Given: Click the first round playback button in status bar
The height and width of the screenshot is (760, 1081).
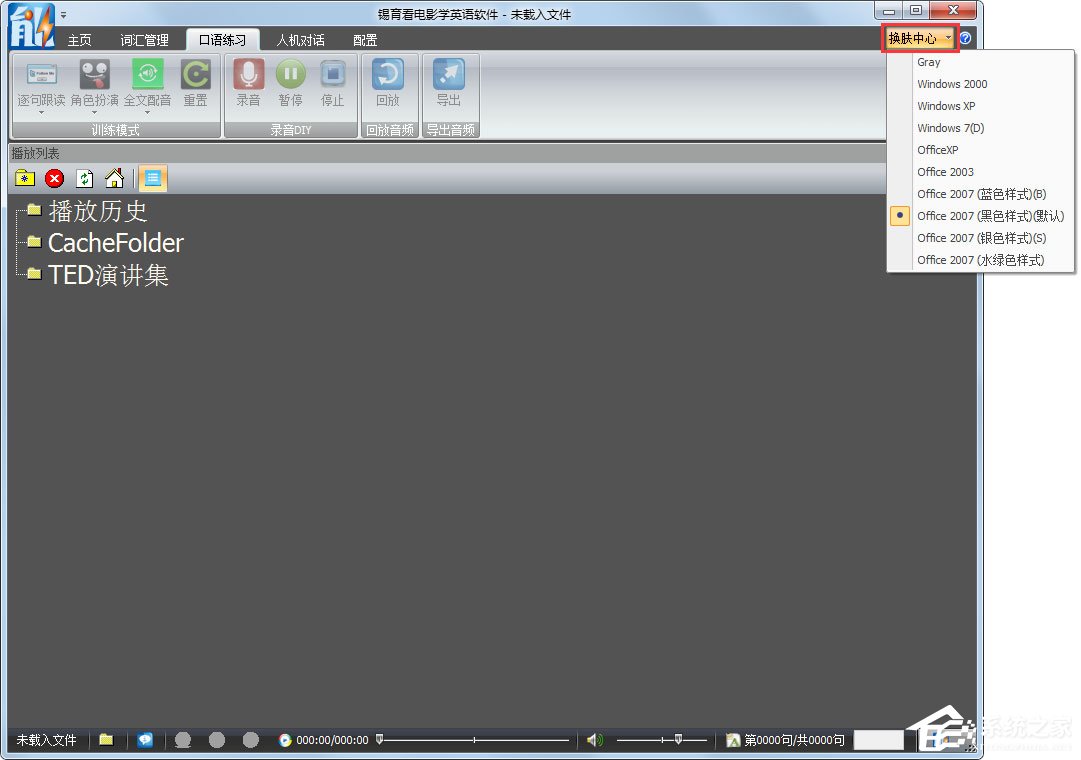Looking at the screenshot, I should click(183, 740).
